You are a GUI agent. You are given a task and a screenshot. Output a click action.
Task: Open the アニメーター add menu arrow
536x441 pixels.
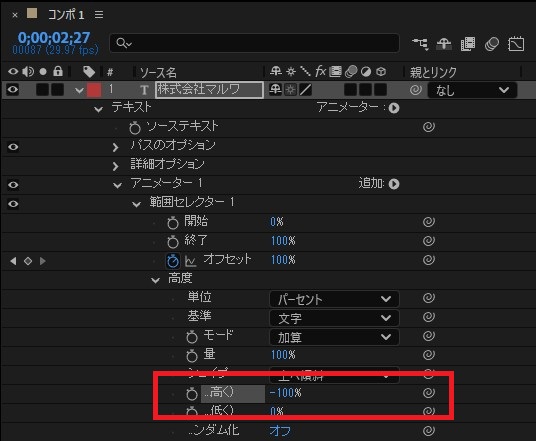(x=394, y=108)
